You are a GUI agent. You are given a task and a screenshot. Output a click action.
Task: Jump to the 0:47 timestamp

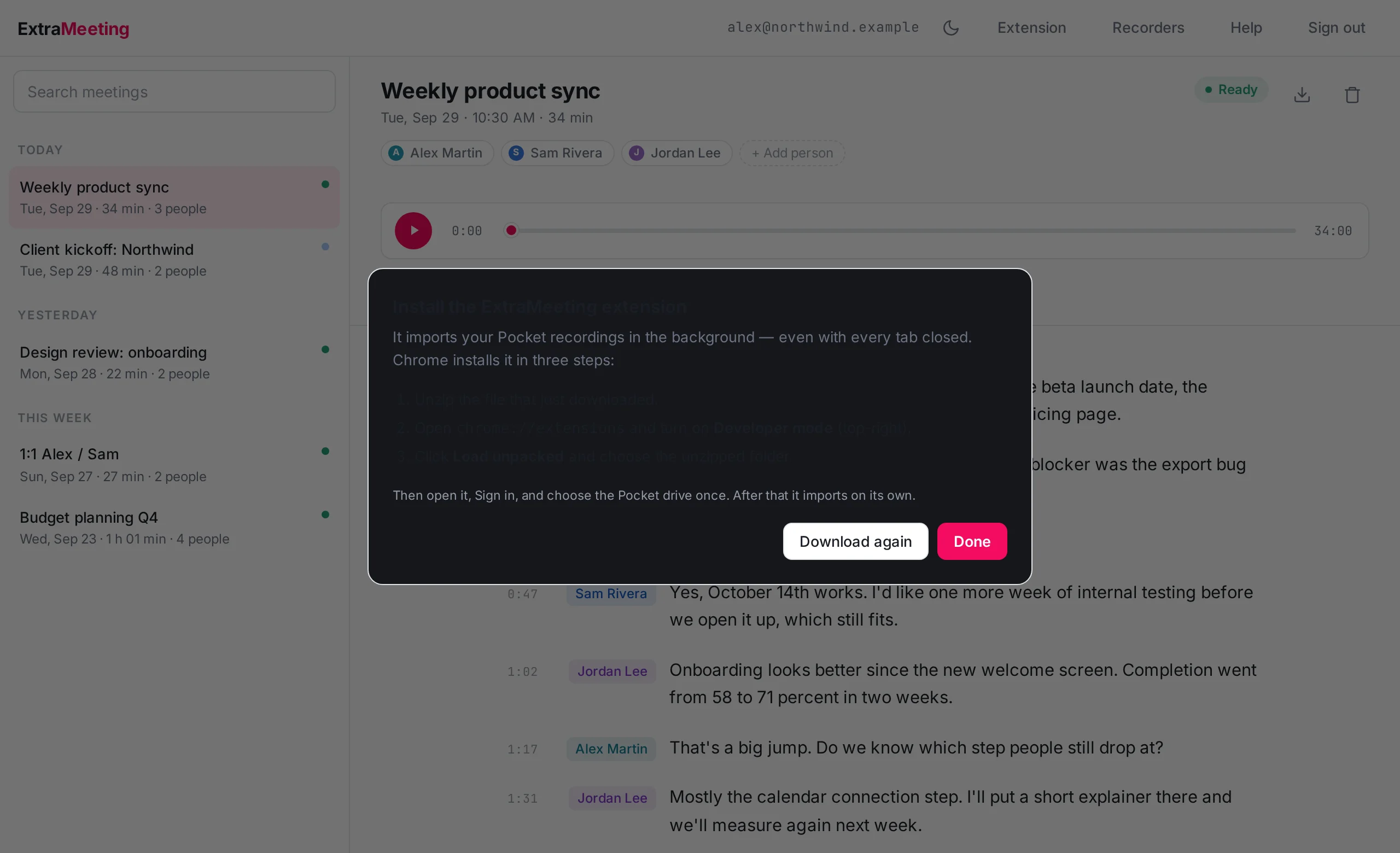(x=522, y=594)
